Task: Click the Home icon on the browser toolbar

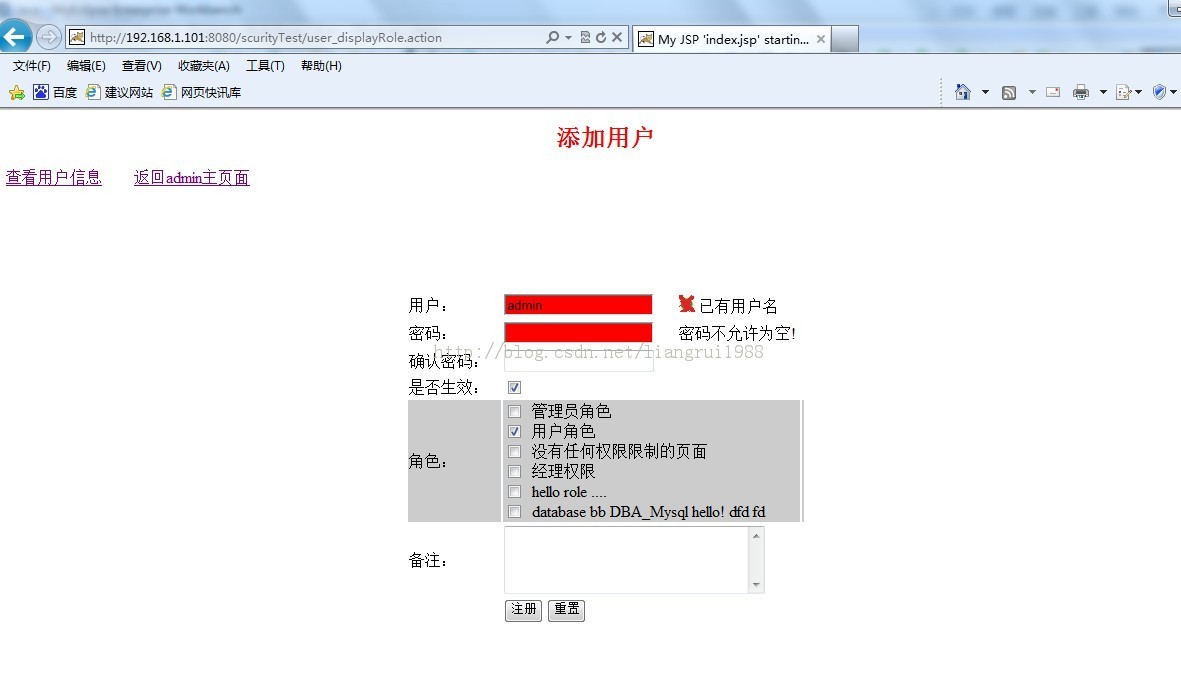Action: [962, 91]
